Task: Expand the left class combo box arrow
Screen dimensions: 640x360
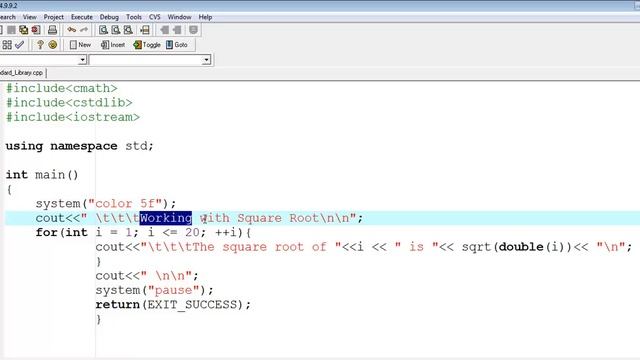Action: point(82,60)
